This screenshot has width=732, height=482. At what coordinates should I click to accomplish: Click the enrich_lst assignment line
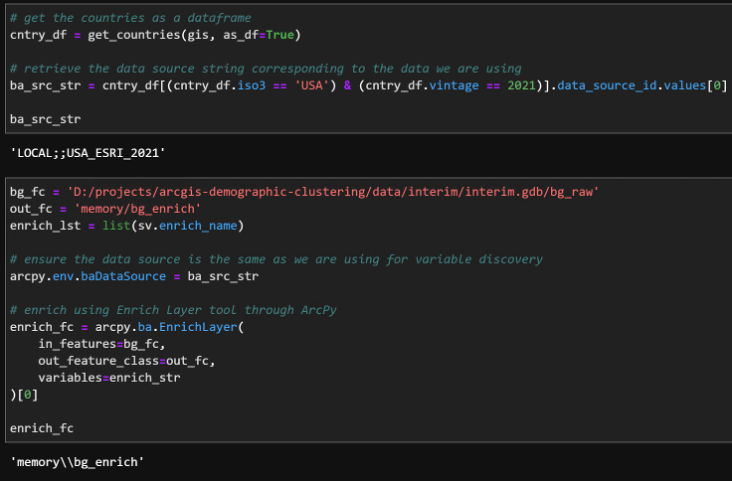coord(128,226)
